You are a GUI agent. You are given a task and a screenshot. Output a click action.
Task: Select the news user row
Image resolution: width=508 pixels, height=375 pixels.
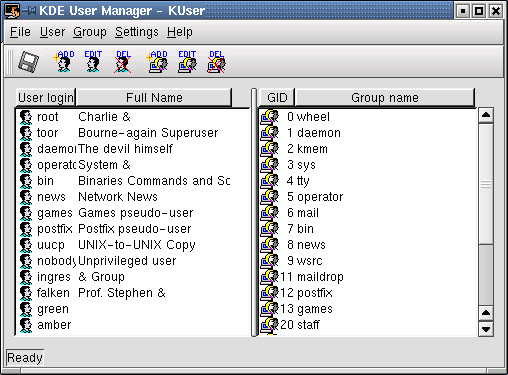point(133,197)
